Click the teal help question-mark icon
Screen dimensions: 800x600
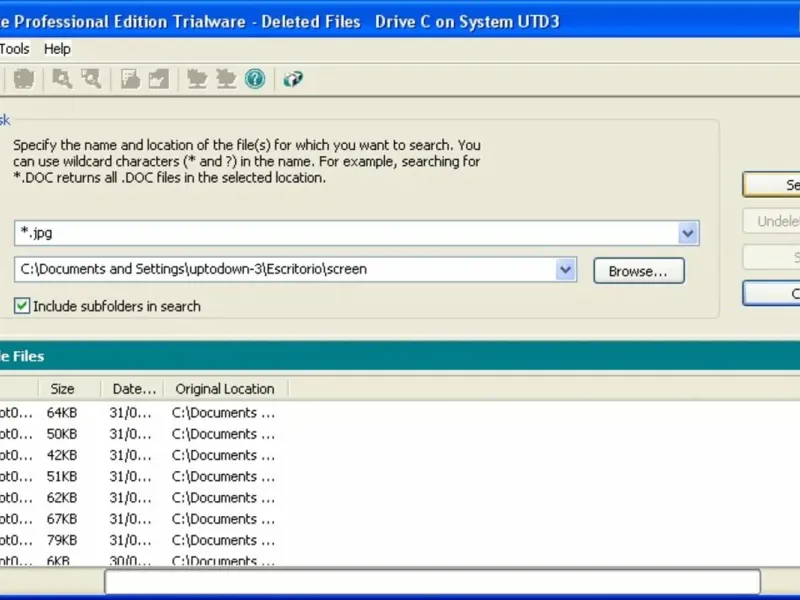tap(255, 79)
